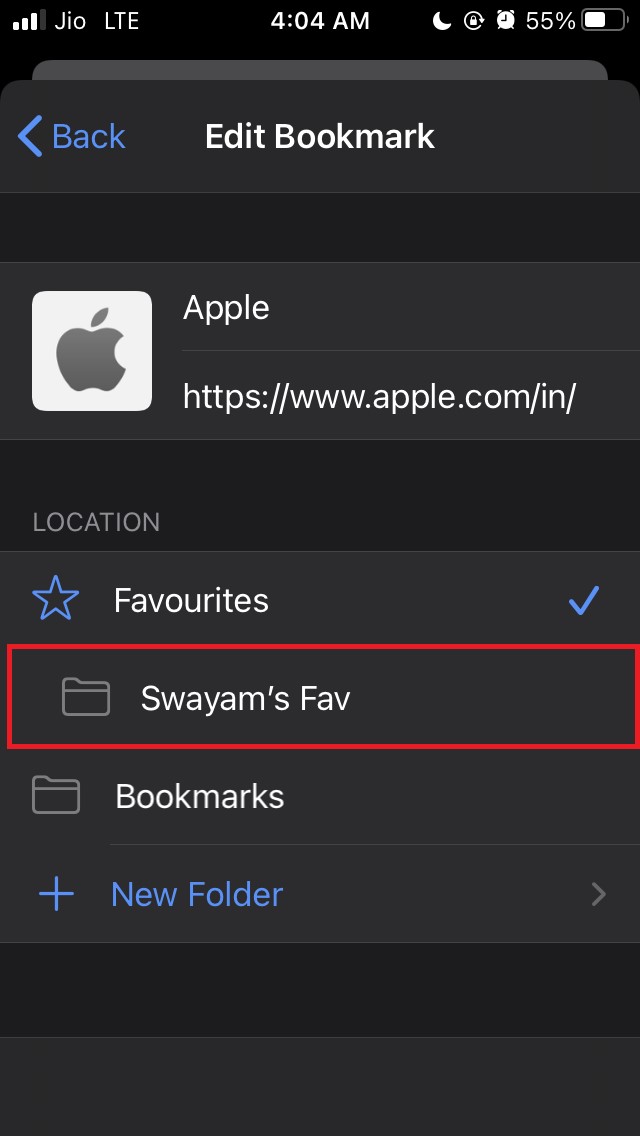Tap the plus icon next to New Folder
The height and width of the screenshot is (1136, 640).
click(56, 893)
